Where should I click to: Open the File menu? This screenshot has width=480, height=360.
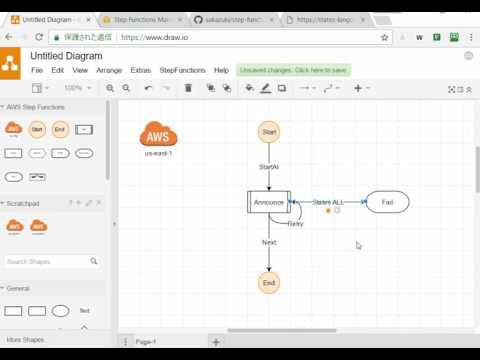pyautogui.click(x=37, y=70)
